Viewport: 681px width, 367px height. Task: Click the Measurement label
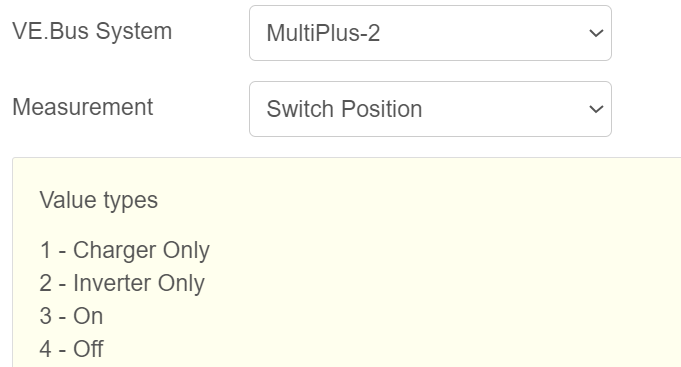(83, 107)
